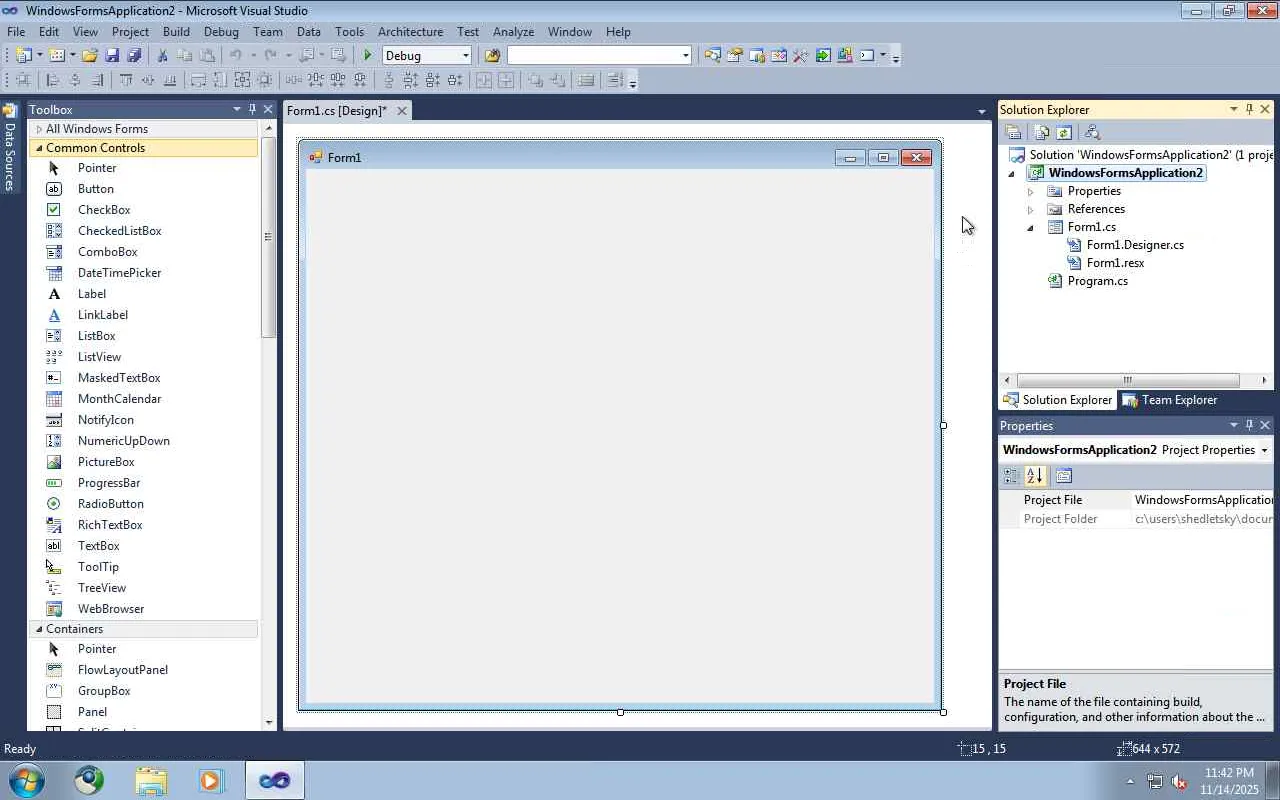Select Form1.Designer.cs in Solution Explorer
The height and width of the screenshot is (800, 1280).
[1135, 245]
